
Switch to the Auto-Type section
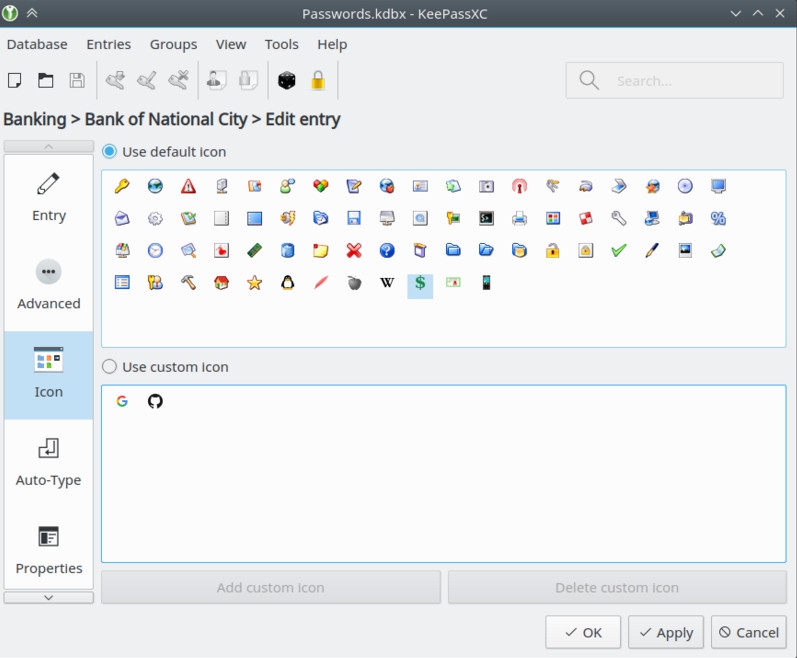click(49, 463)
